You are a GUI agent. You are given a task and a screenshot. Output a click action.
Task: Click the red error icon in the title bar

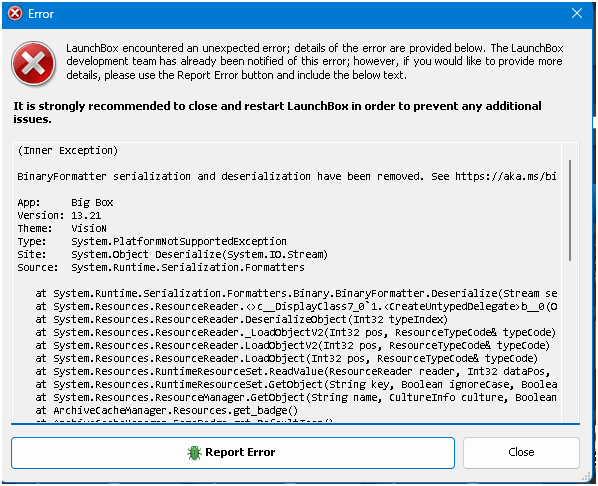(x=15, y=14)
